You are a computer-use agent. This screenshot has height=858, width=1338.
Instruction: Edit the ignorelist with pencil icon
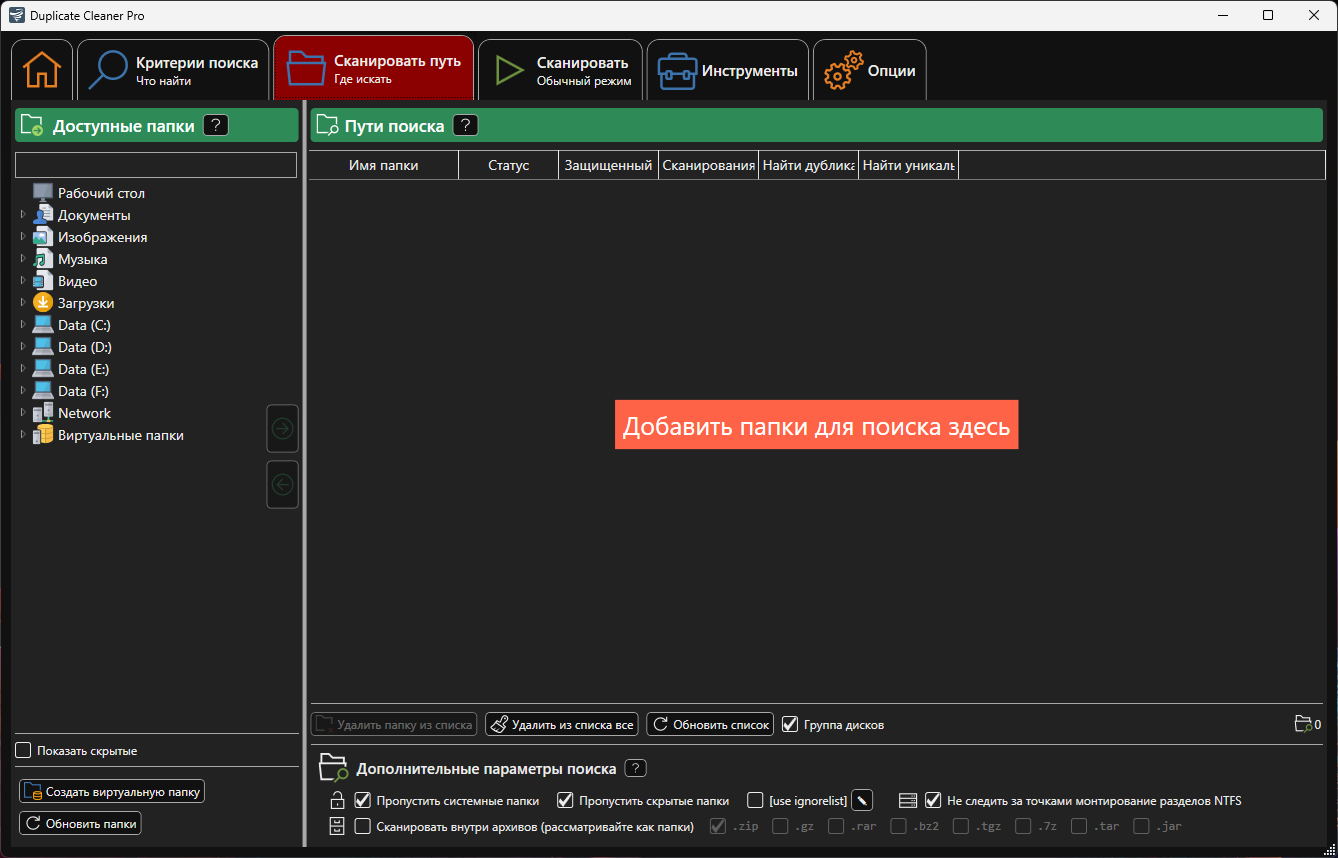862,800
